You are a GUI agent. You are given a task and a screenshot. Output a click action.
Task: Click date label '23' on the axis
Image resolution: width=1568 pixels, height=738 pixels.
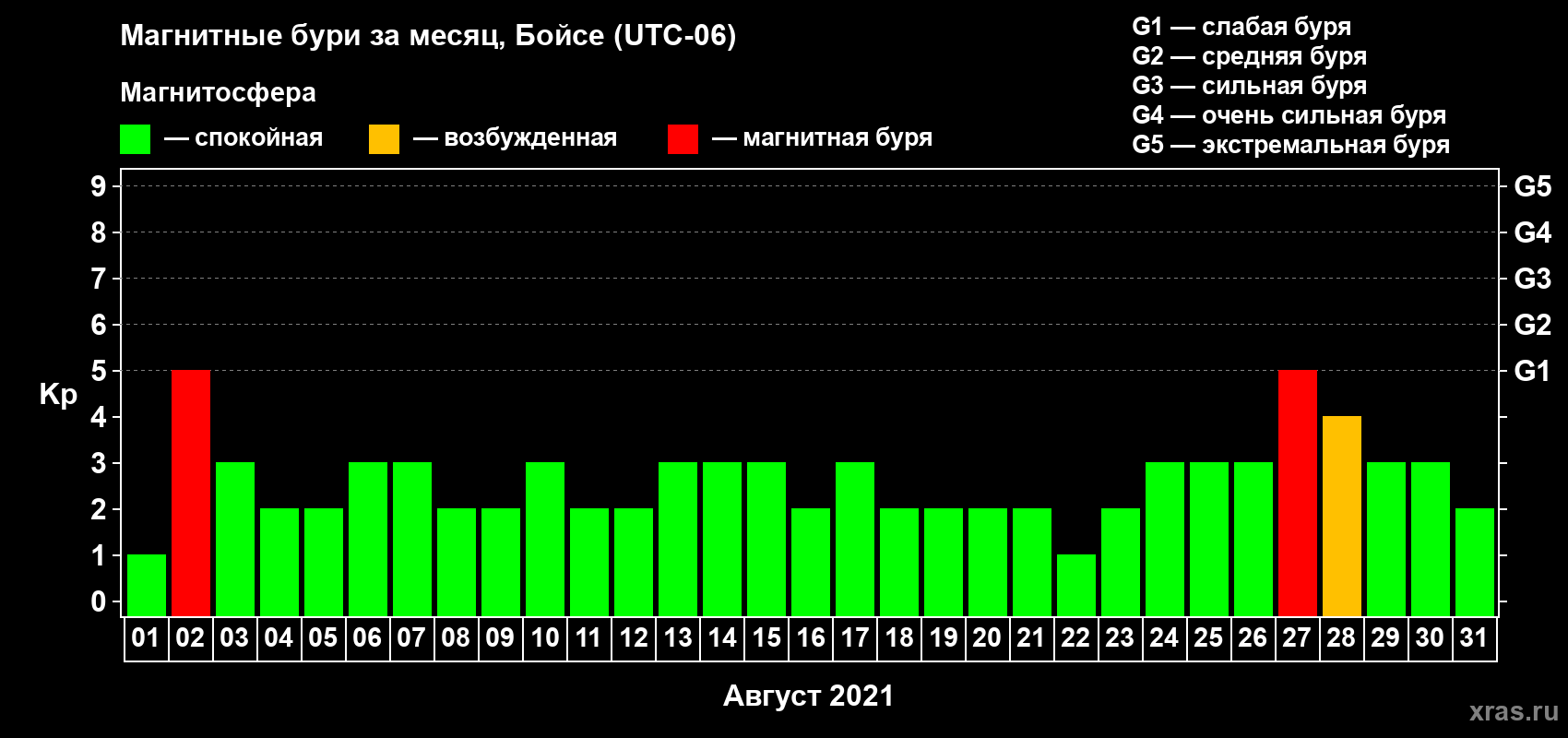tap(1120, 637)
